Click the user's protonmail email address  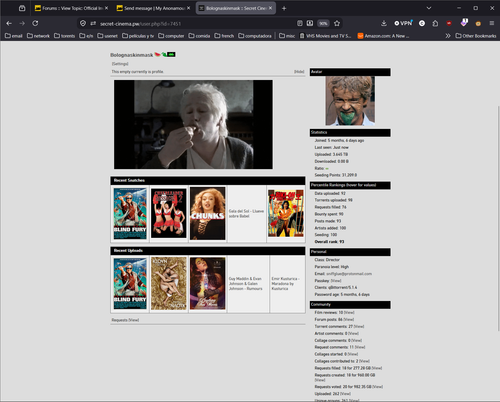coord(349,274)
